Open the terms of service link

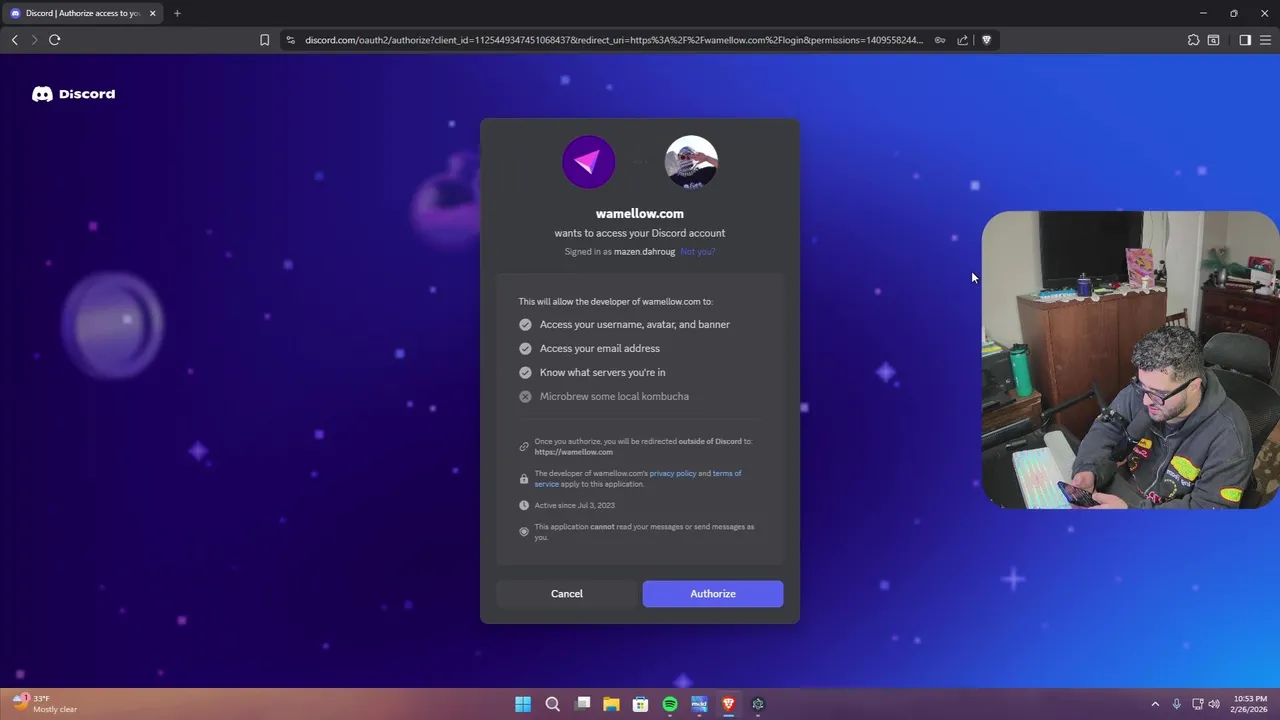(x=727, y=473)
